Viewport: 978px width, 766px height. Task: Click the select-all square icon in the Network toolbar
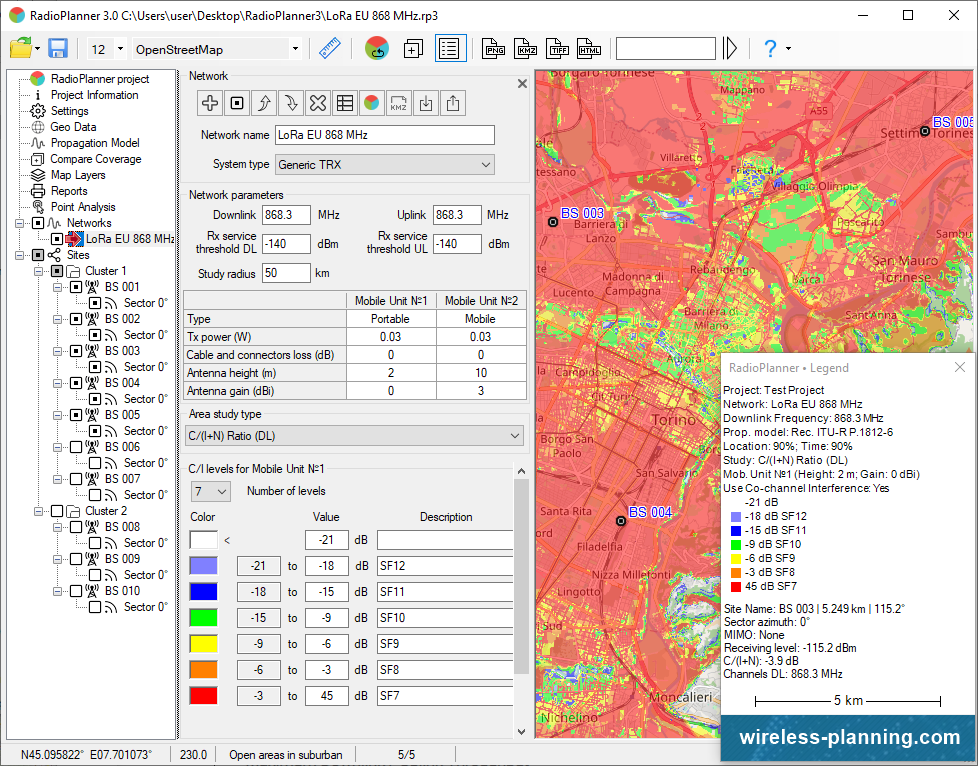tap(237, 103)
